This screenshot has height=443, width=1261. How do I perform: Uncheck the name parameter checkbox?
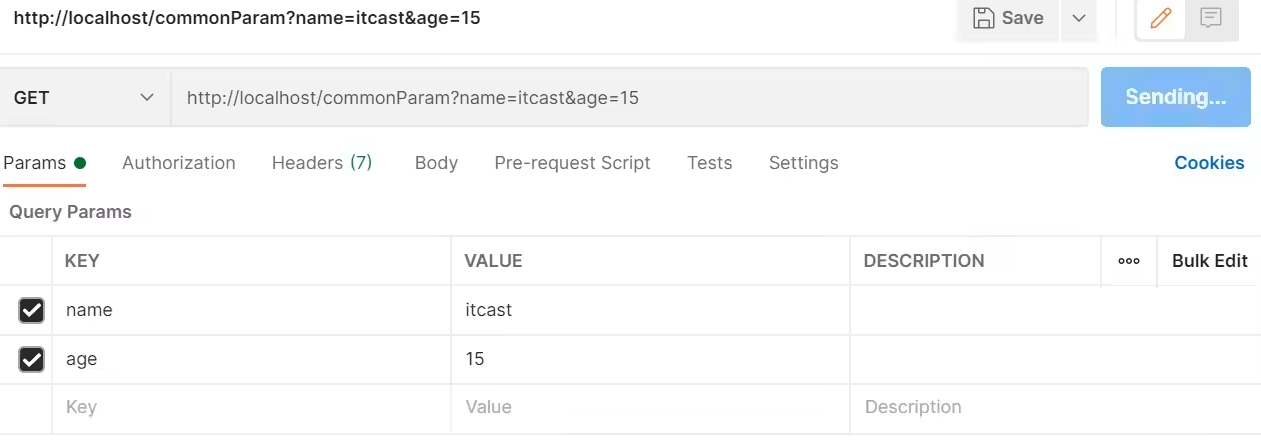coord(32,310)
